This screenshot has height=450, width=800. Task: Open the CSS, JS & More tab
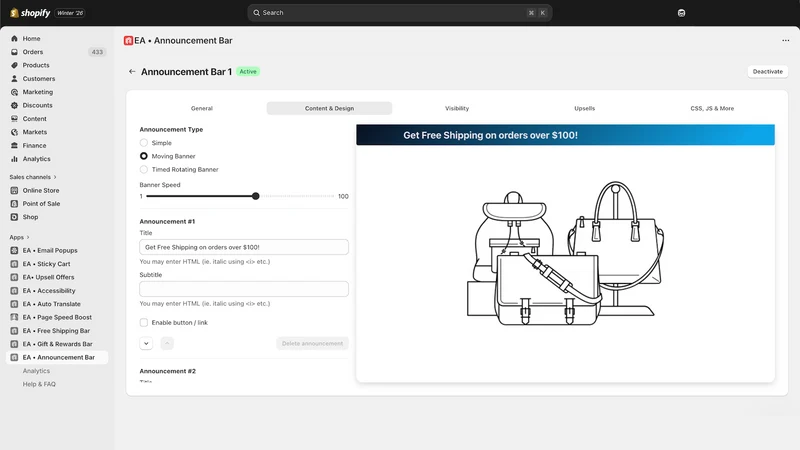point(712,108)
